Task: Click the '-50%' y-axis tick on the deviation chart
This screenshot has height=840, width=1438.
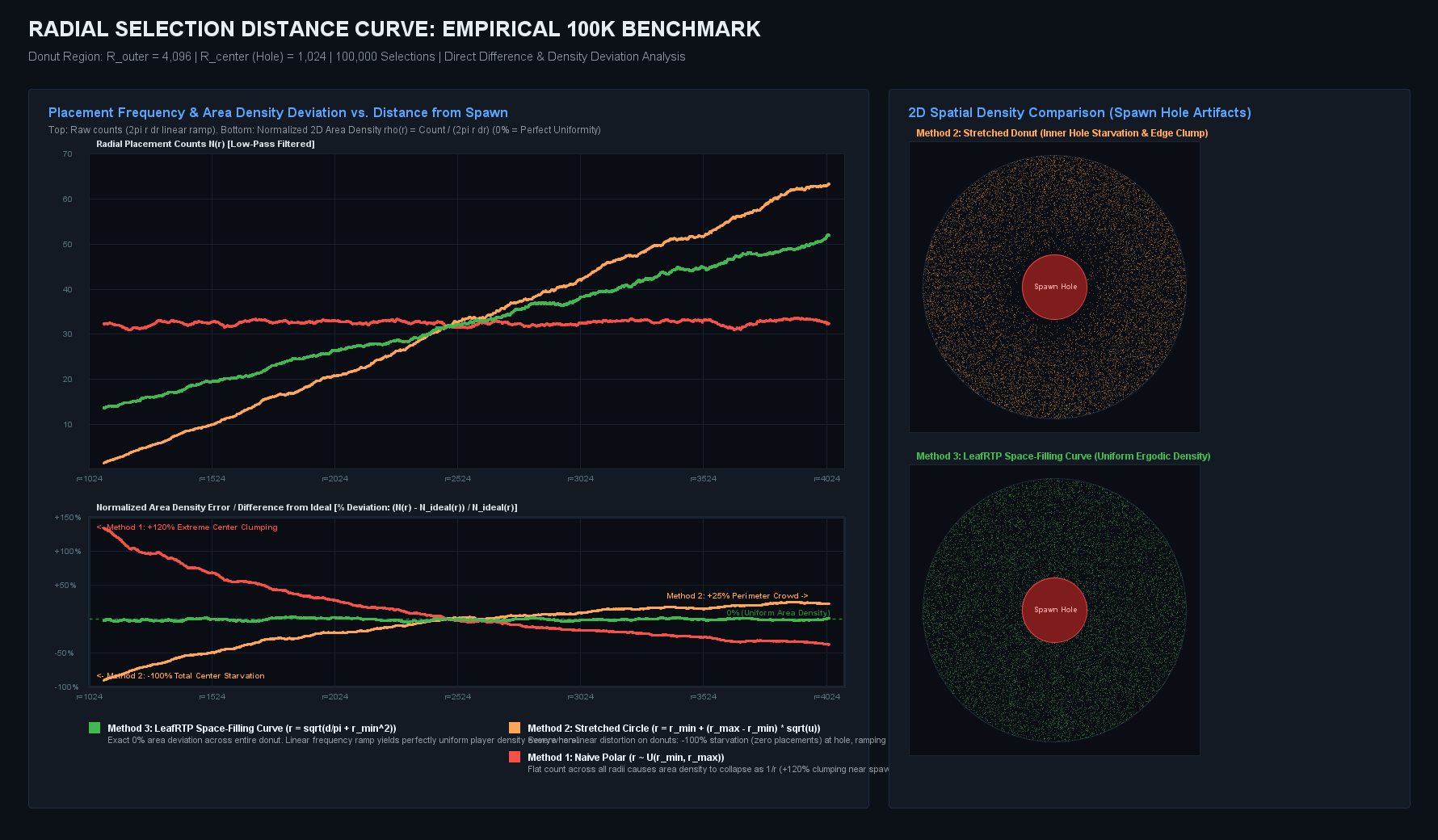Action: click(x=65, y=653)
